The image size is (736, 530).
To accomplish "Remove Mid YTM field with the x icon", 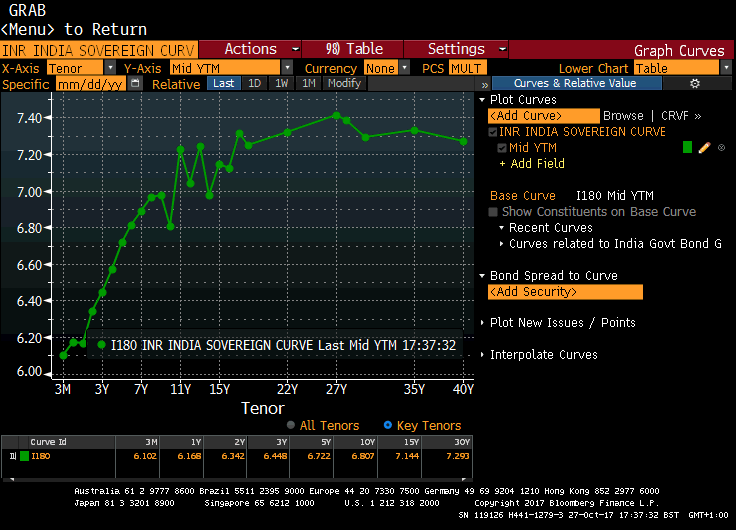I will [x=721, y=148].
